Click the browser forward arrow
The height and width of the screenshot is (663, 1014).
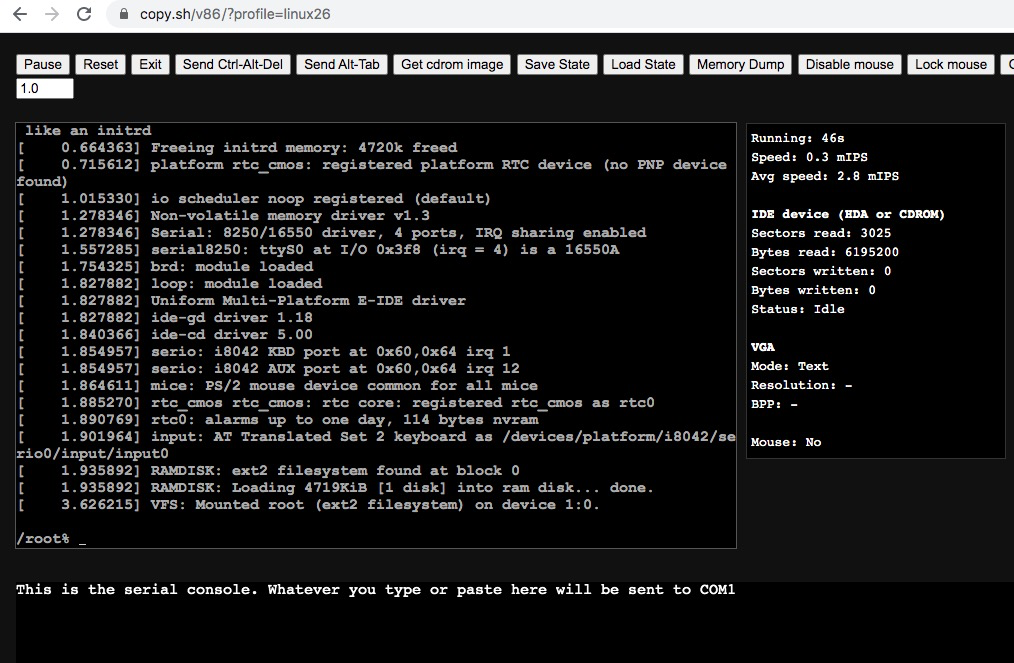50,14
